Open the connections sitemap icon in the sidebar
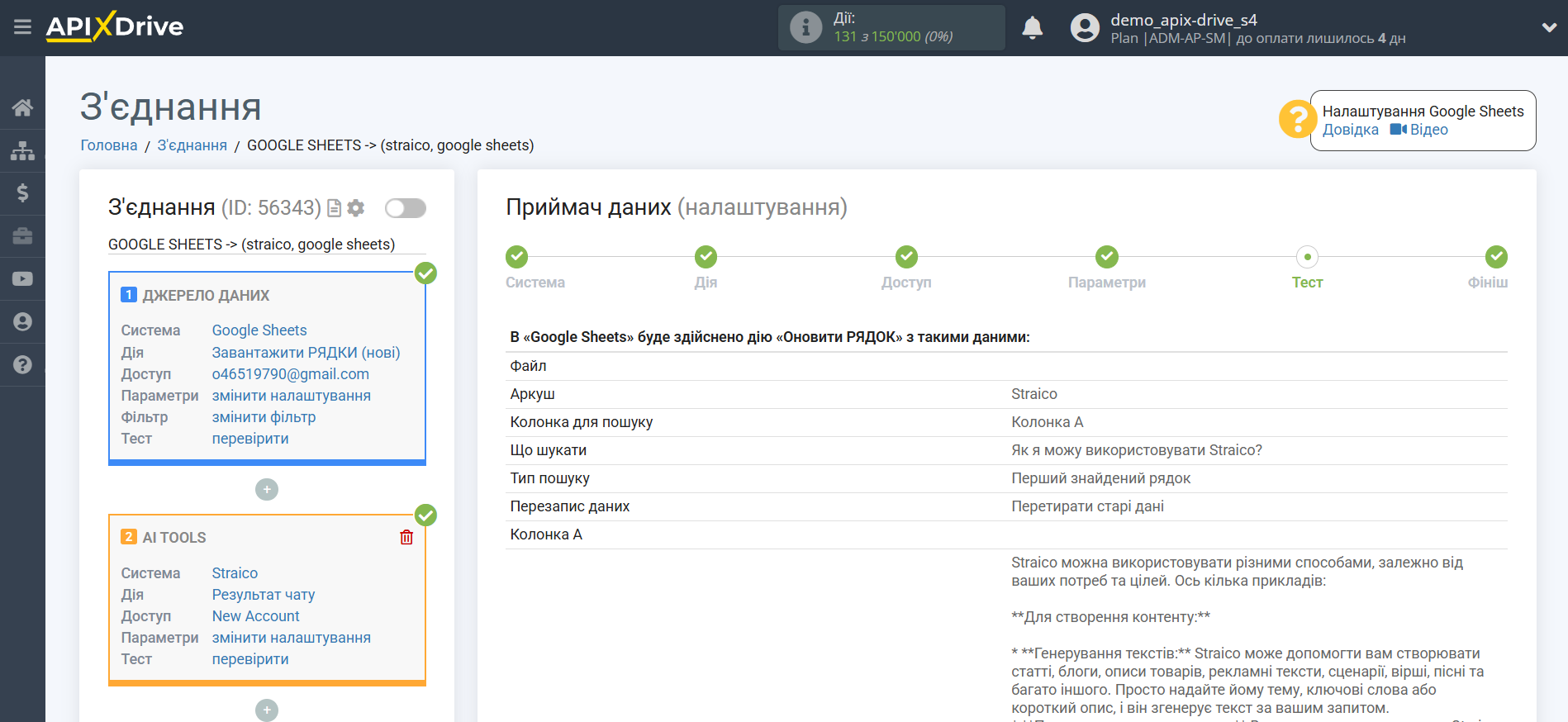This screenshot has height=722, width=1568. coord(22,150)
